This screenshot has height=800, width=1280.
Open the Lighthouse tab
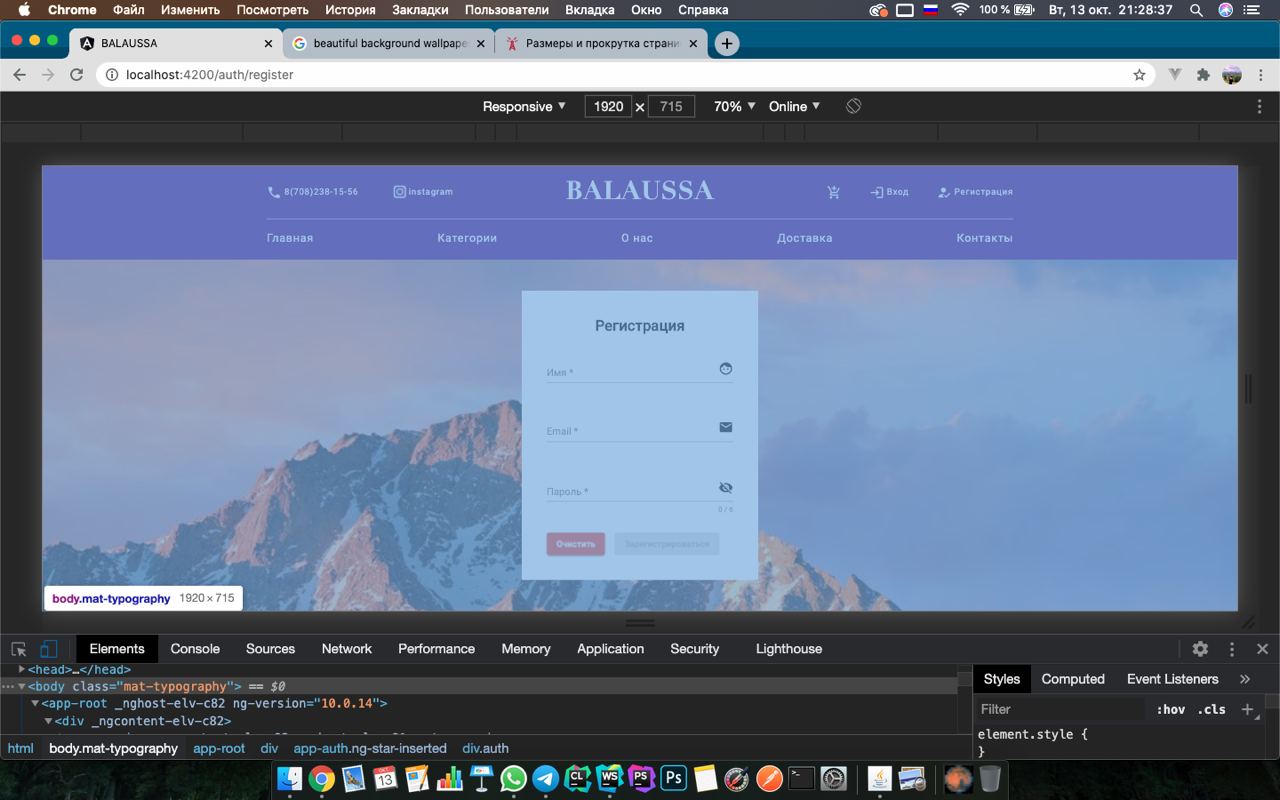pyautogui.click(x=789, y=649)
